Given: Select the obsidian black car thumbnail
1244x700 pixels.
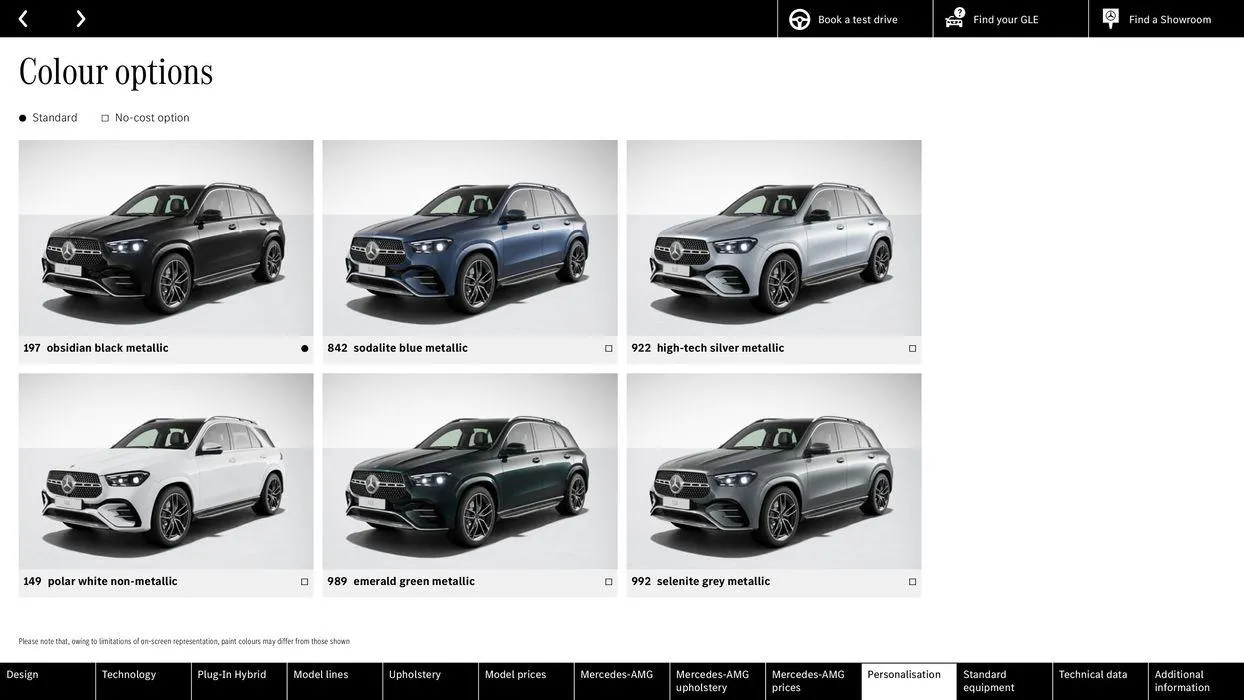Looking at the screenshot, I should [x=166, y=238].
